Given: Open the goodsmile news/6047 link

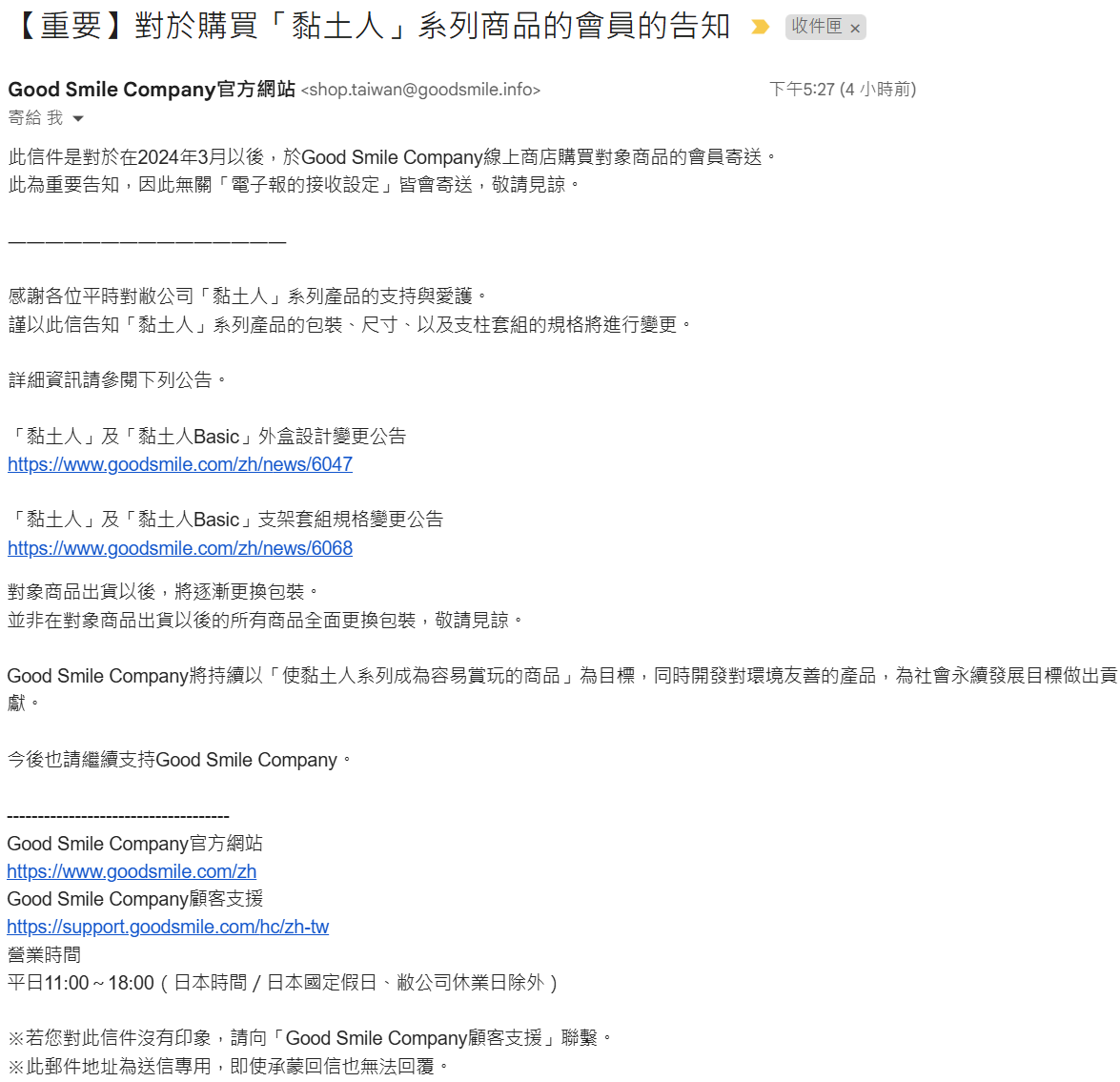Looking at the screenshot, I should coord(180,464).
